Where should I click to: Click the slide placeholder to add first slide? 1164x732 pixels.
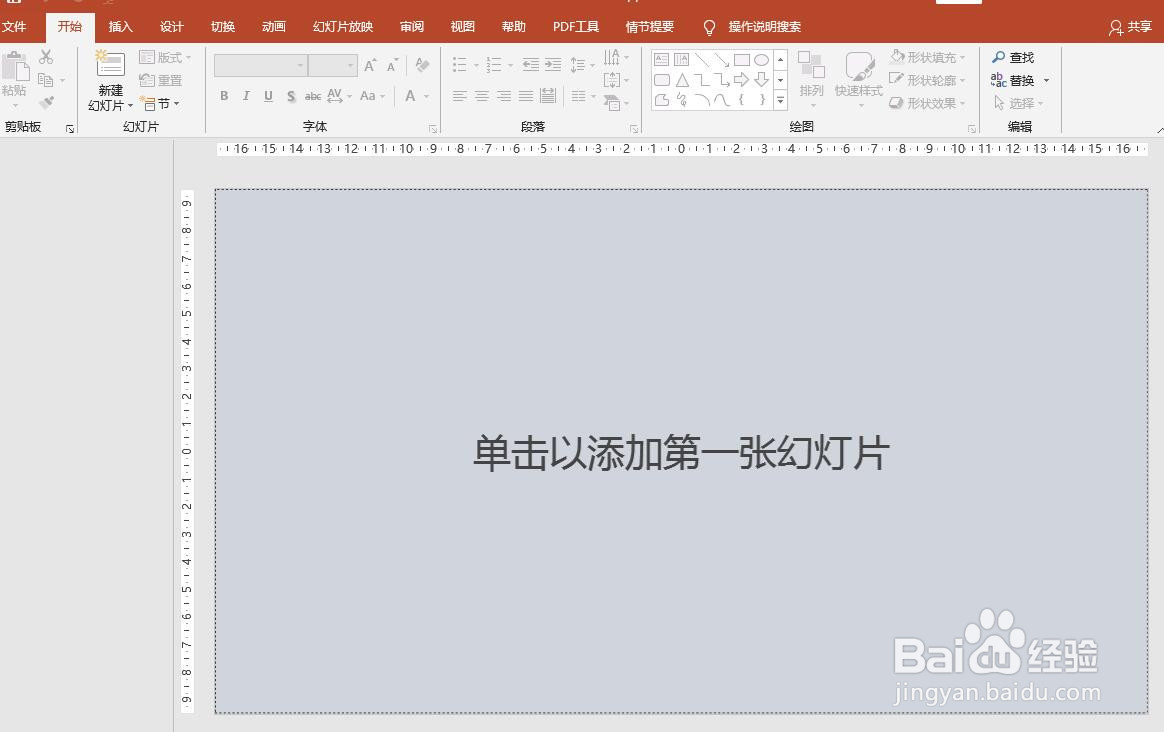(x=681, y=452)
